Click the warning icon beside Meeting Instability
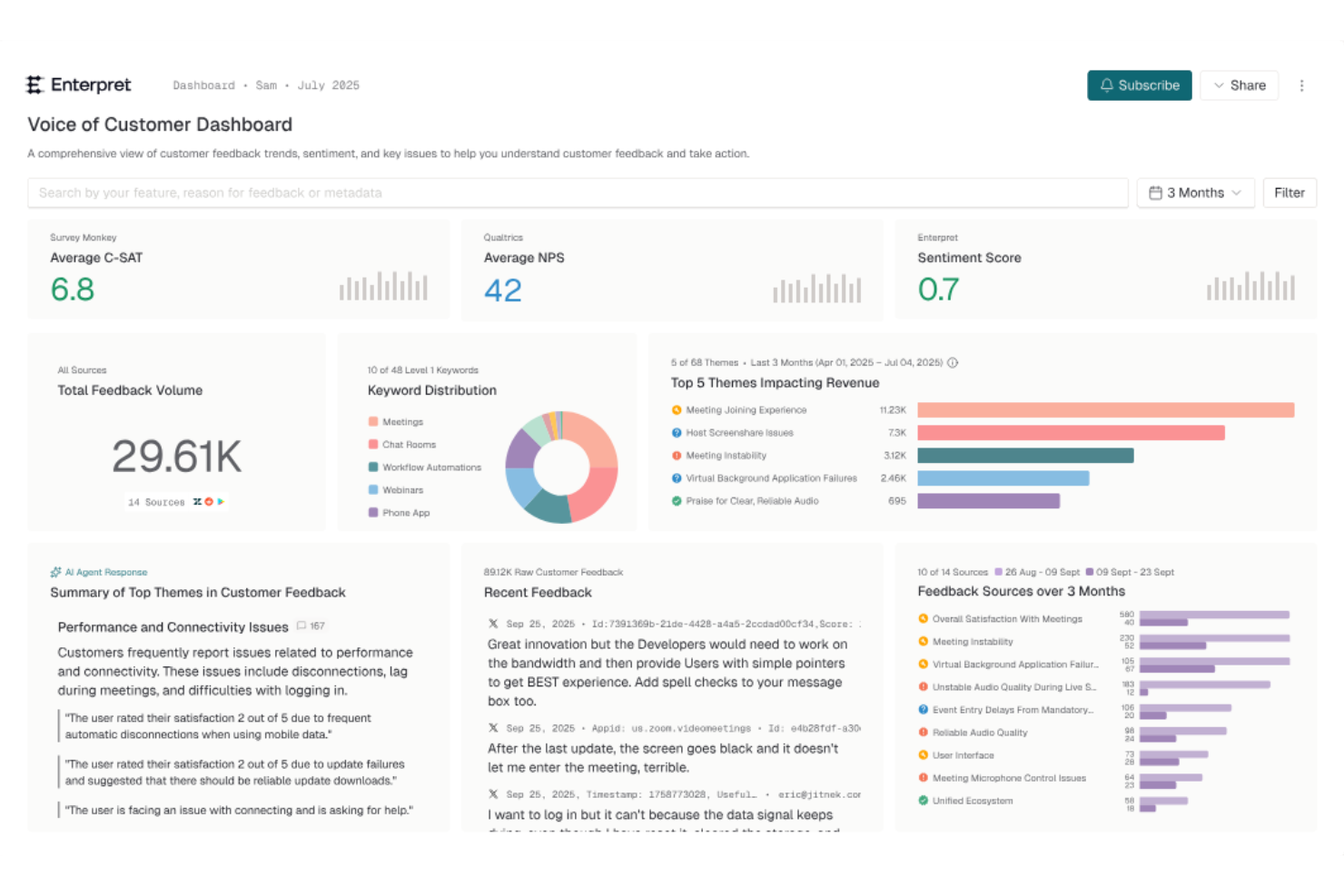 tap(676, 455)
